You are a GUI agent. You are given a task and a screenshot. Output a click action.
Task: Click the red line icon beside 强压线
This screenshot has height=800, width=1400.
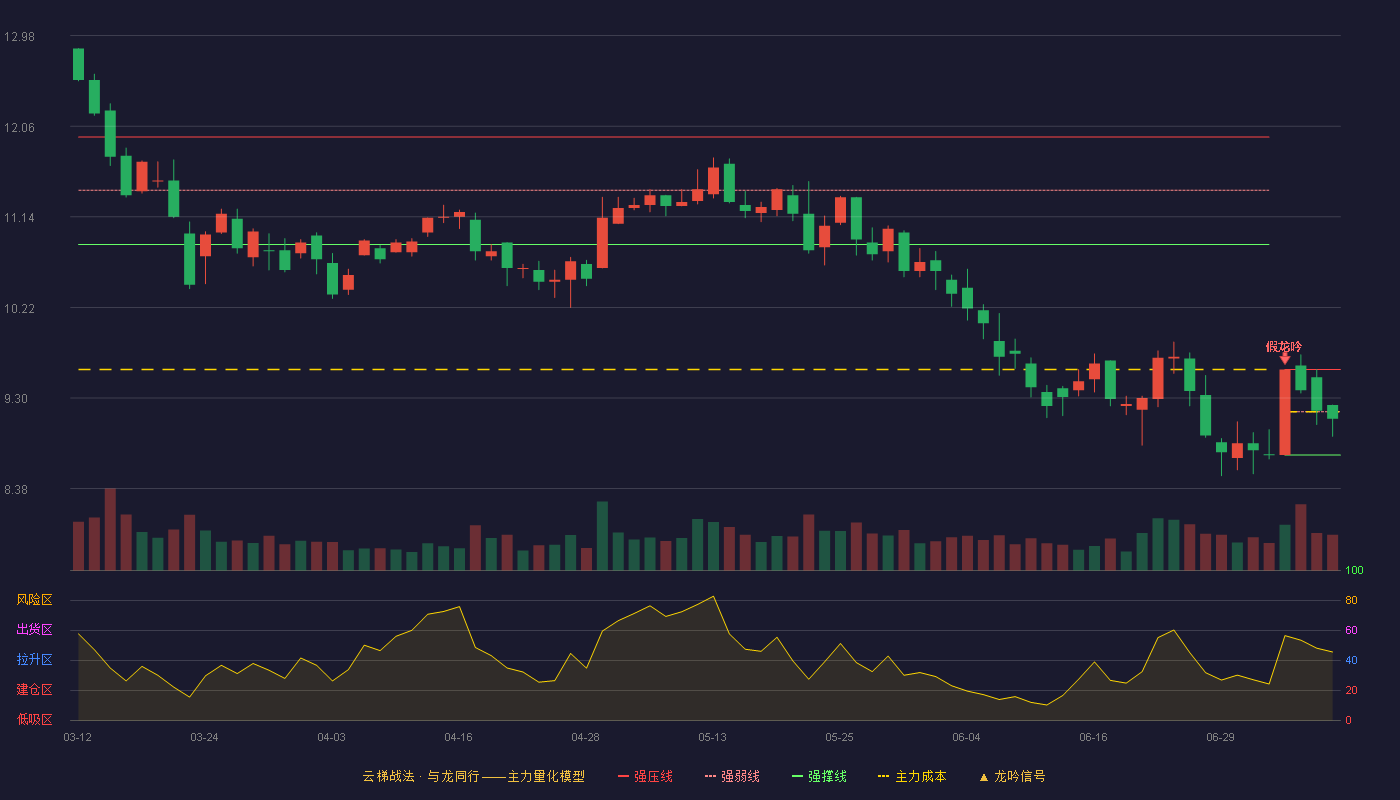point(623,776)
